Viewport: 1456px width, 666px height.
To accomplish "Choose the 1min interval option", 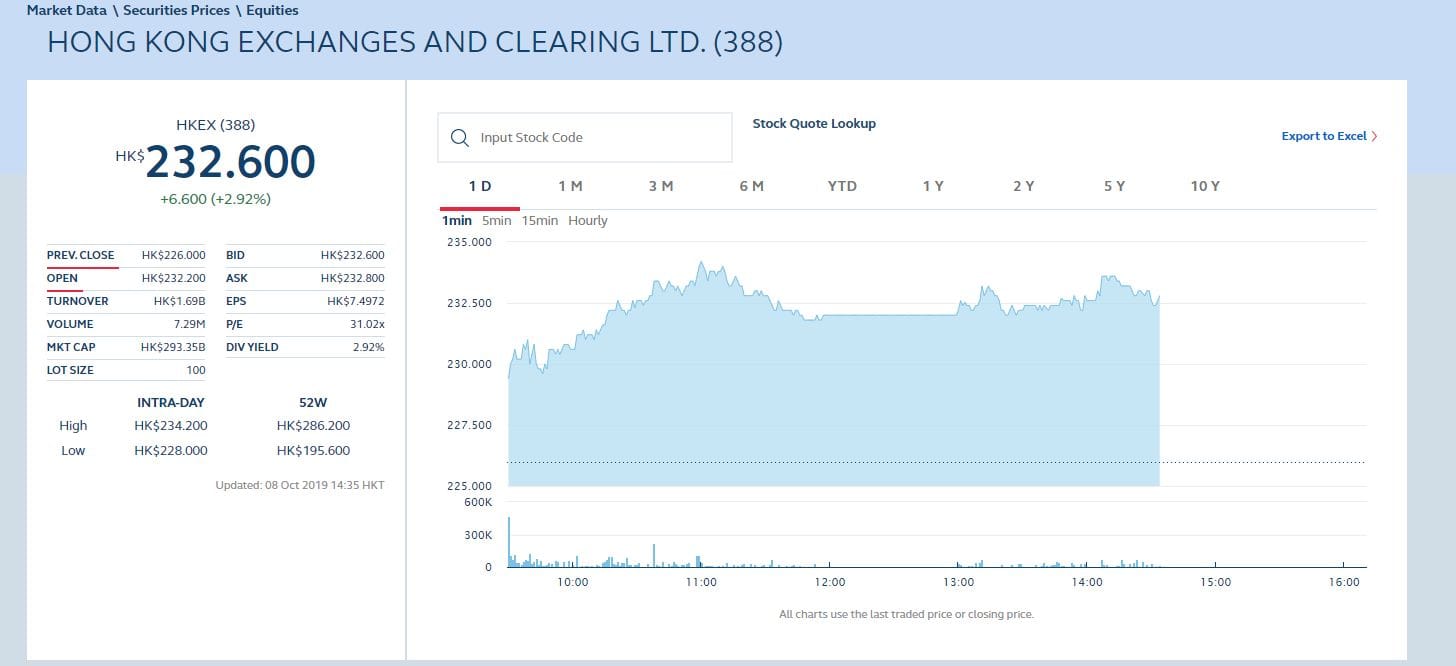I will click(457, 221).
